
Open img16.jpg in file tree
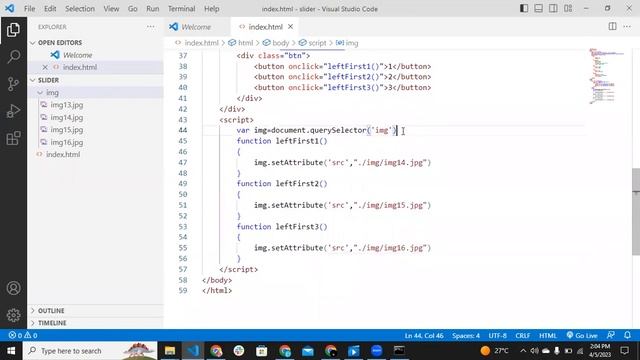click(67, 142)
